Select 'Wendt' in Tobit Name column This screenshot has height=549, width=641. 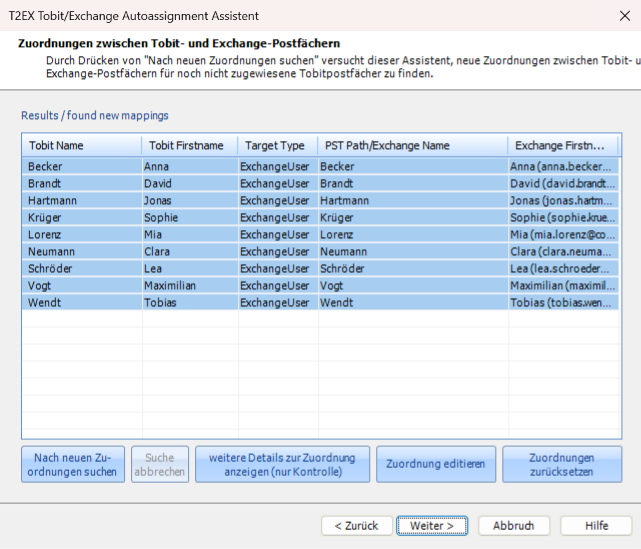pos(82,303)
